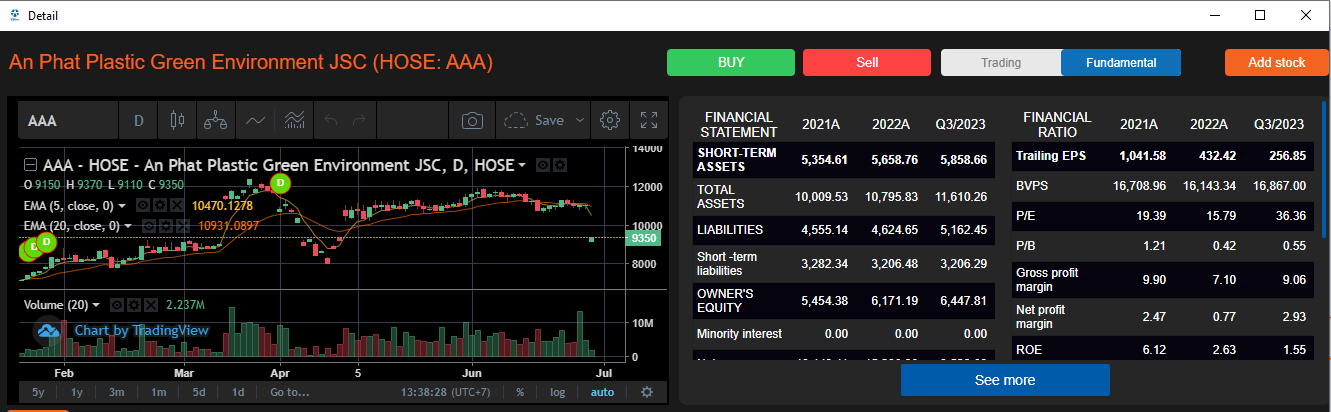
Task: Open settings for the Volume (20) indicator
Action: tap(133, 305)
